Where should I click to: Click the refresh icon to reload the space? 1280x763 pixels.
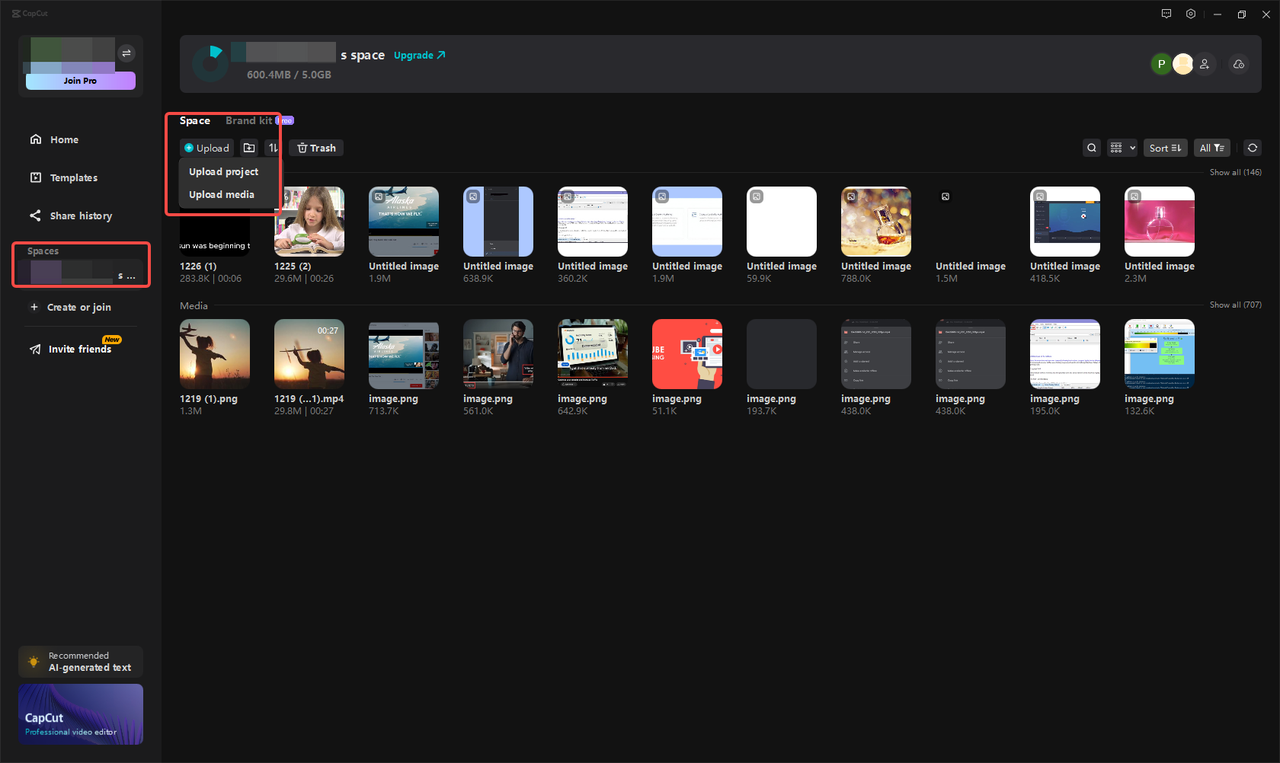1252,147
